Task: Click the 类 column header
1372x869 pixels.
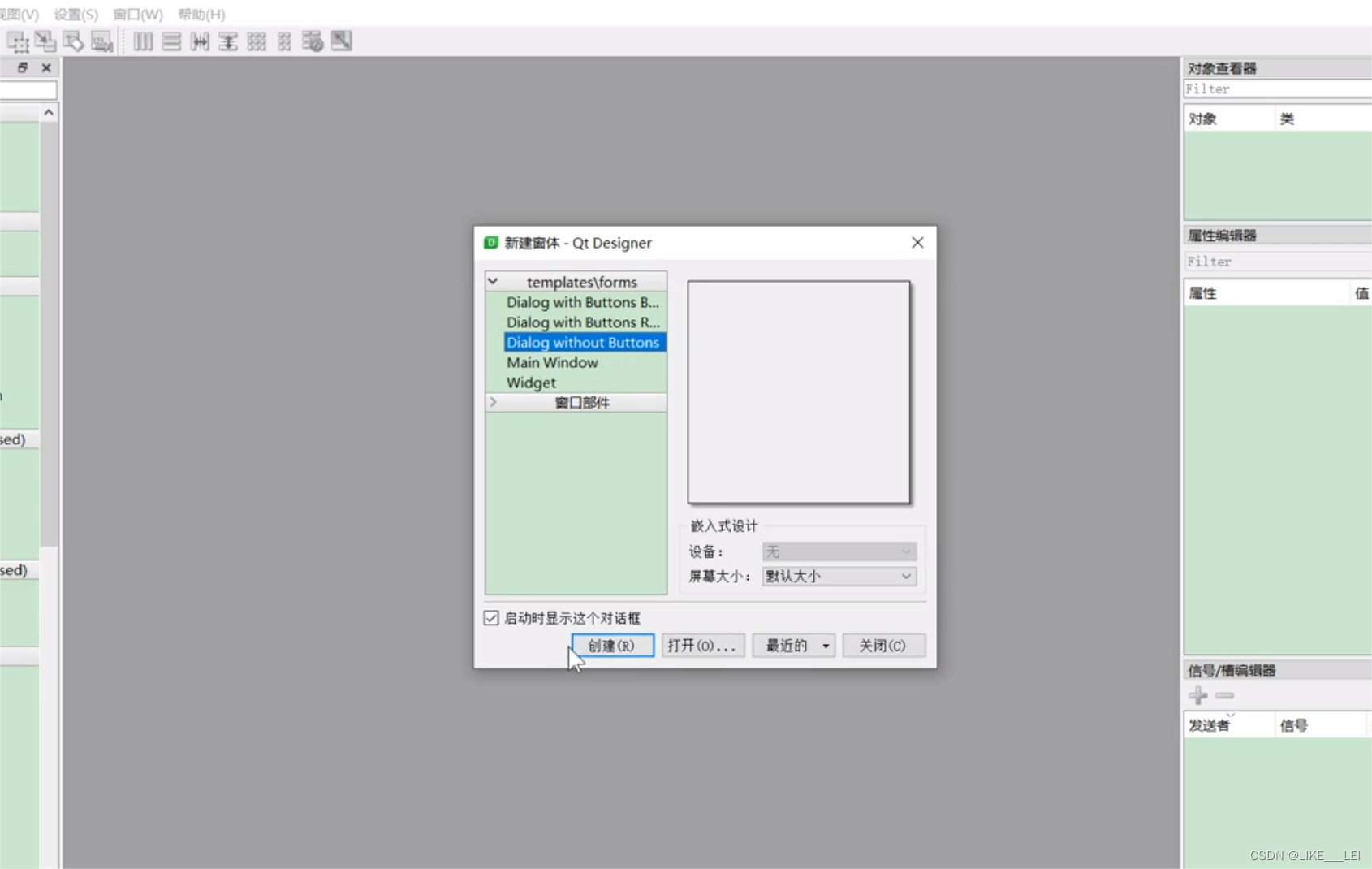Action: tap(1323, 119)
